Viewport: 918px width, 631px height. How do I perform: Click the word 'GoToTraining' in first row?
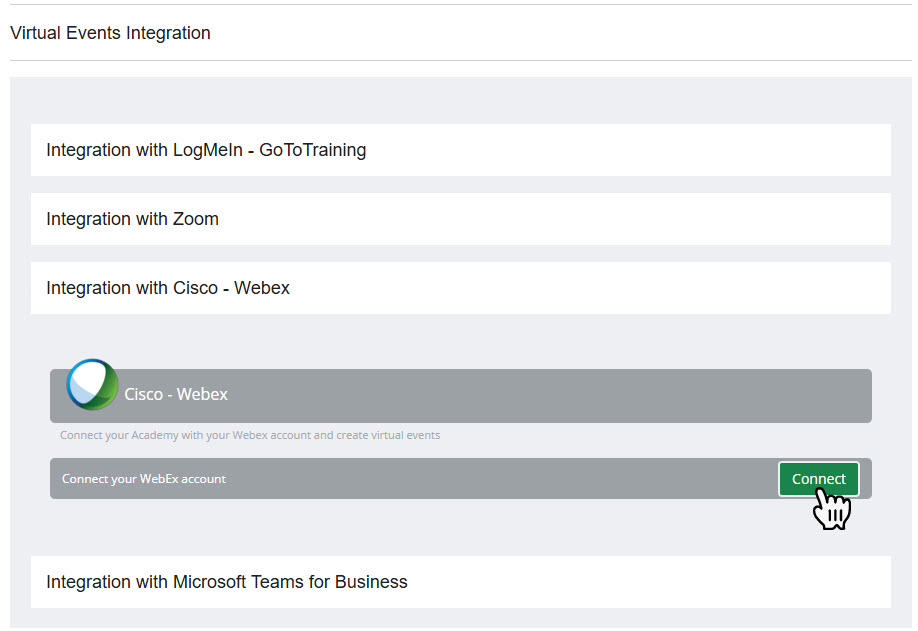[312, 150]
